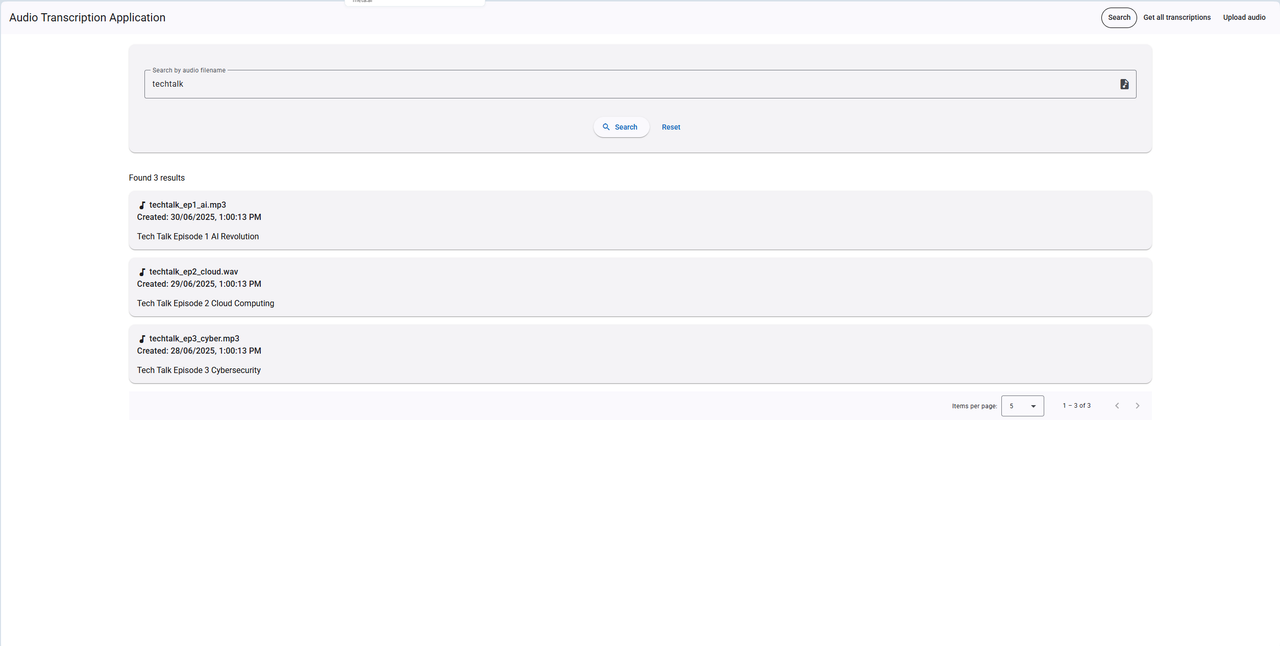The height and width of the screenshot is (646, 1280).
Task: Select the techtalk_ep3_cyber.mp3 filename
Action: click(x=194, y=339)
